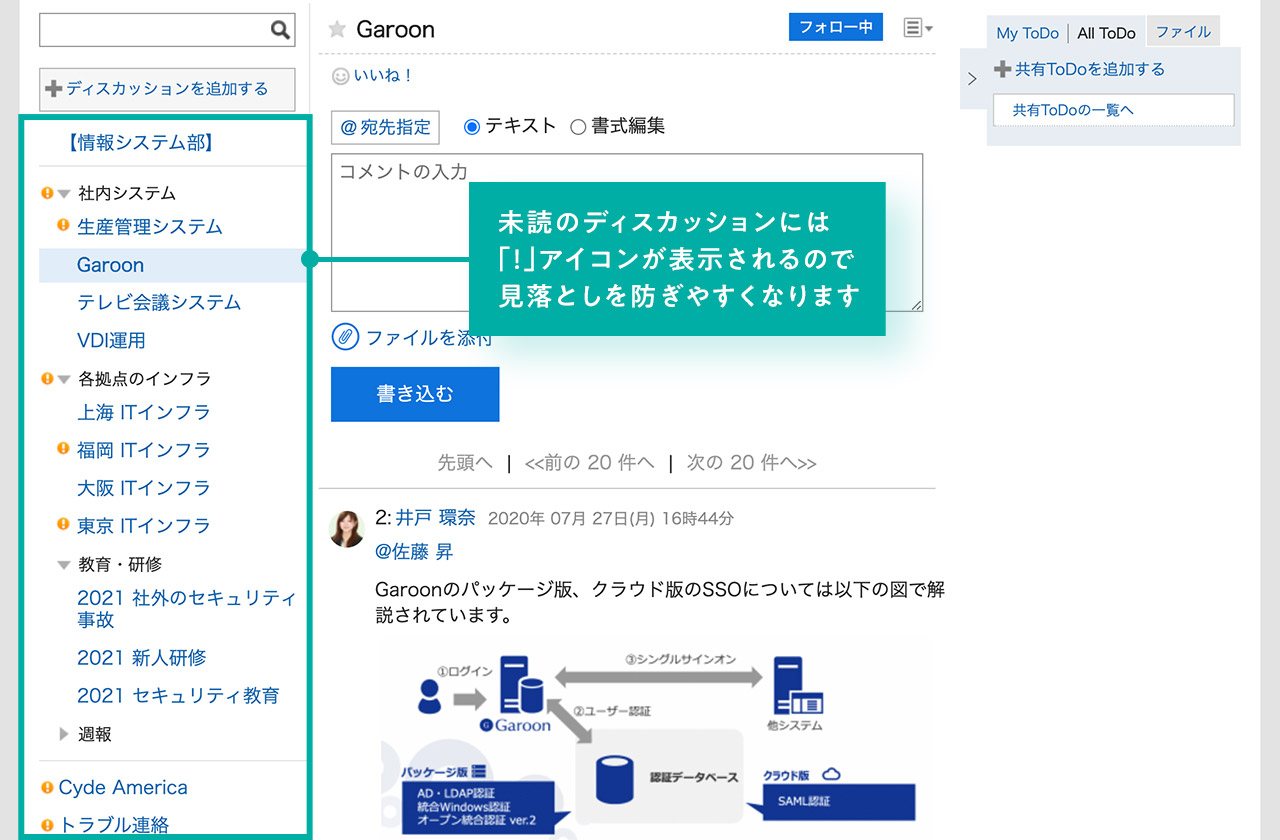Star the Garoon discussion title
1280x840 pixels.
337,29
